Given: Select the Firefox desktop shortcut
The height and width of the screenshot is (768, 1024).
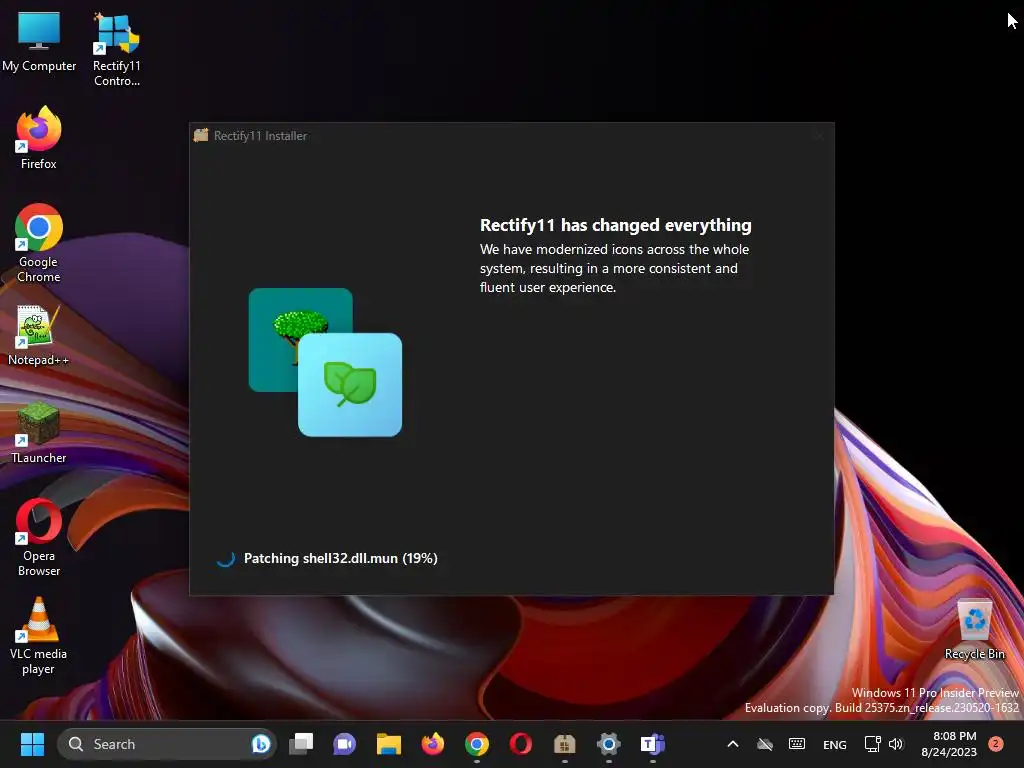Looking at the screenshot, I should (39, 138).
